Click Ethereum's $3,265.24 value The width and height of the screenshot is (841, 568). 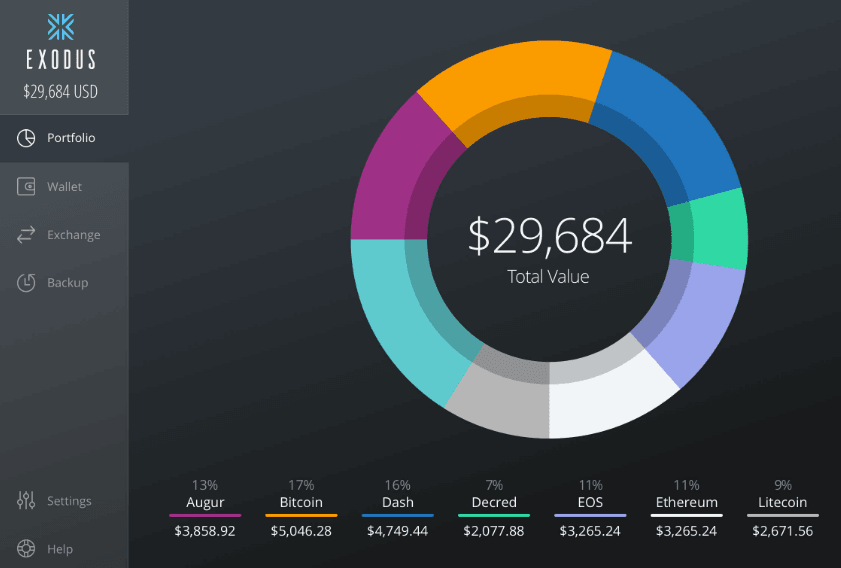coord(687,531)
